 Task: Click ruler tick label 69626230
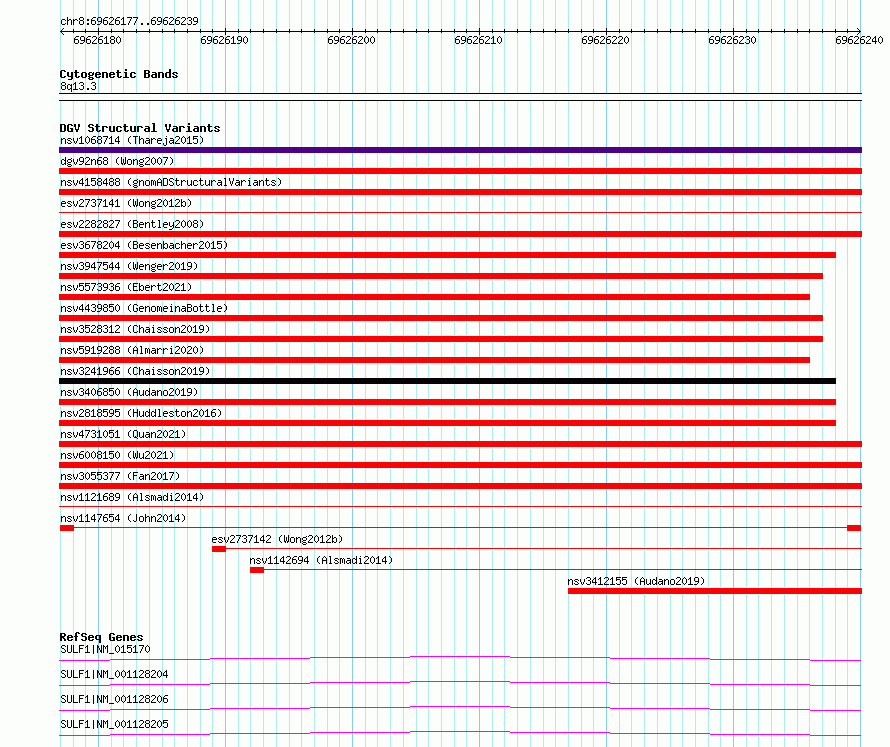(x=733, y=40)
